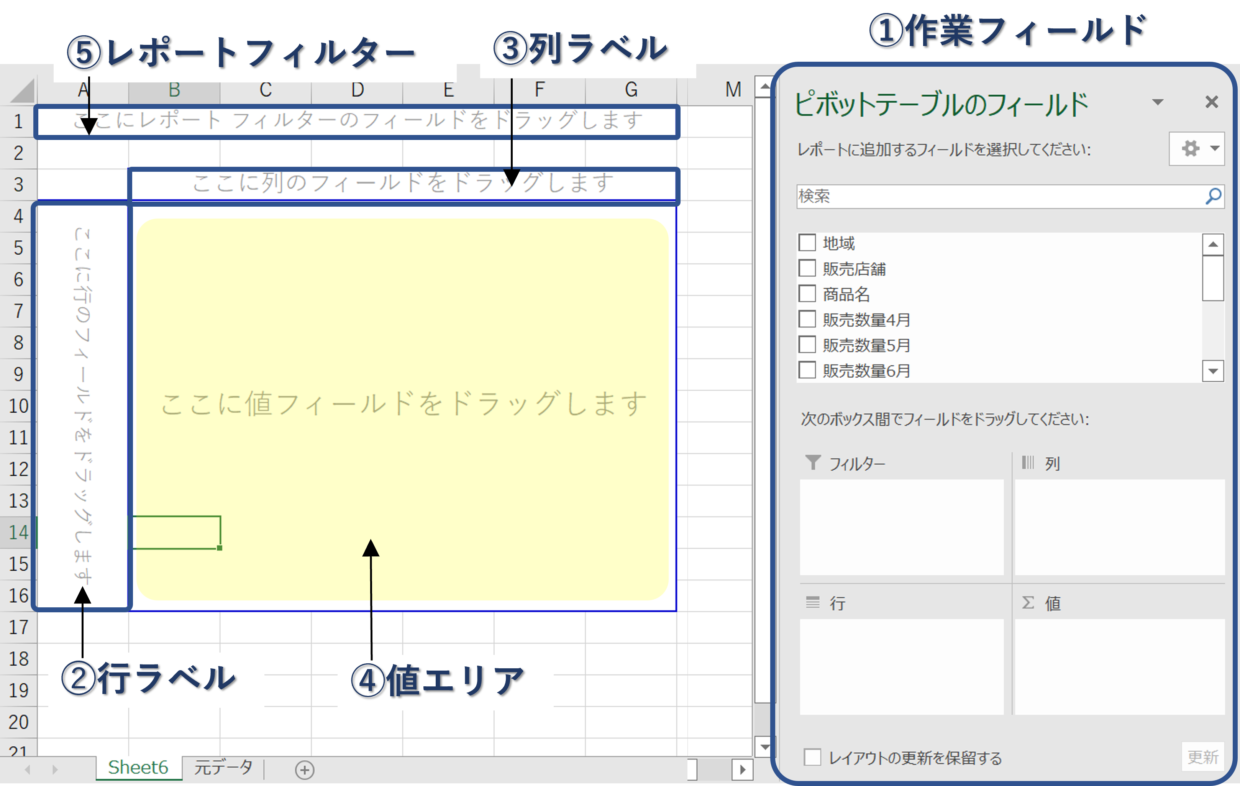
Task: Click the magnifier search icon
Action: (1213, 196)
